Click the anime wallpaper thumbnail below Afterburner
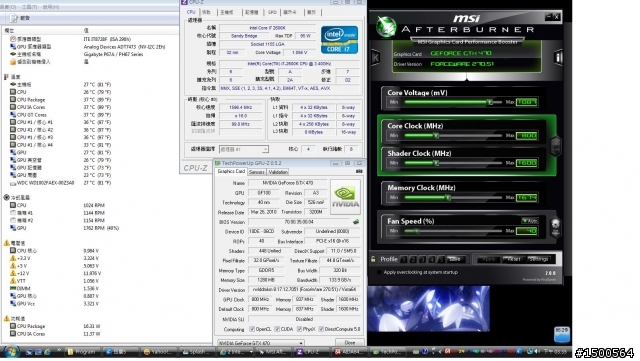 click(429, 308)
